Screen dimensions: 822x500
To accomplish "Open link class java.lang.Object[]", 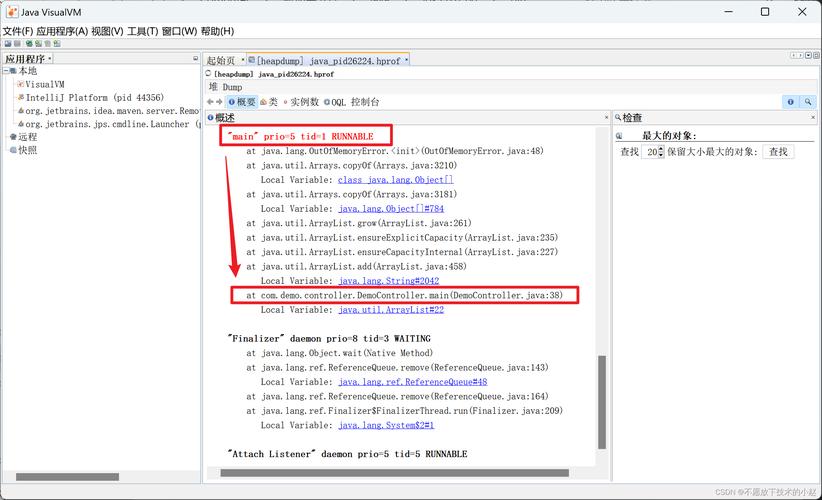I will [x=396, y=180].
